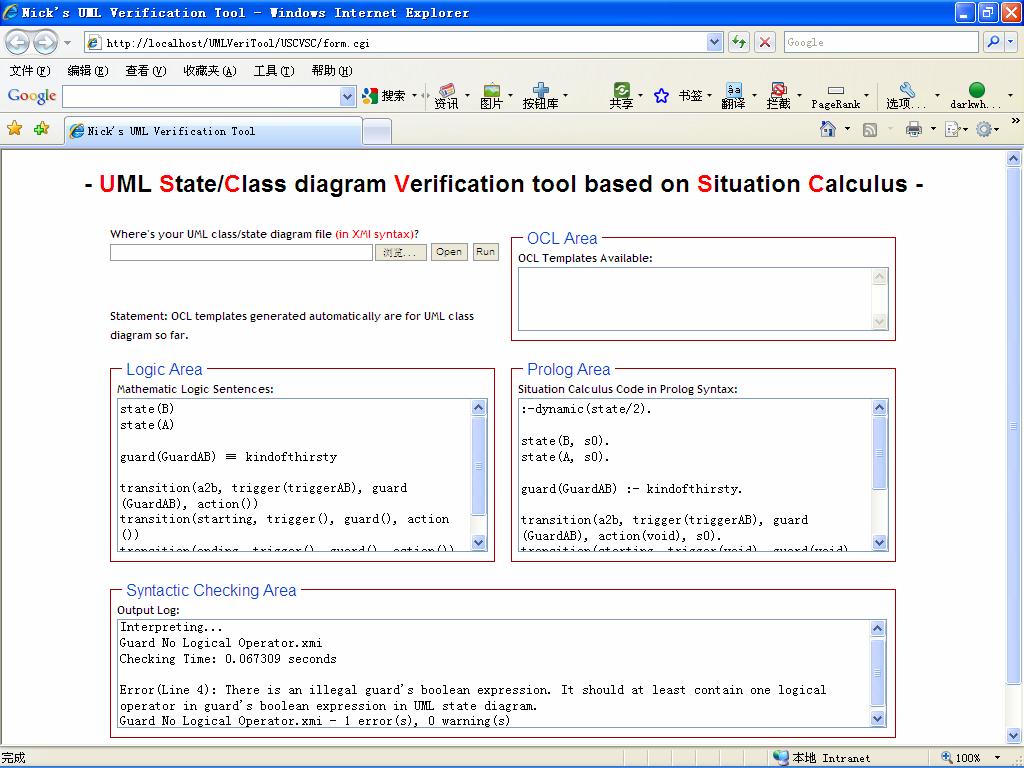Open the 图片 images toolbar icon
Screen dimensions: 1024x768
tap(491, 96)
